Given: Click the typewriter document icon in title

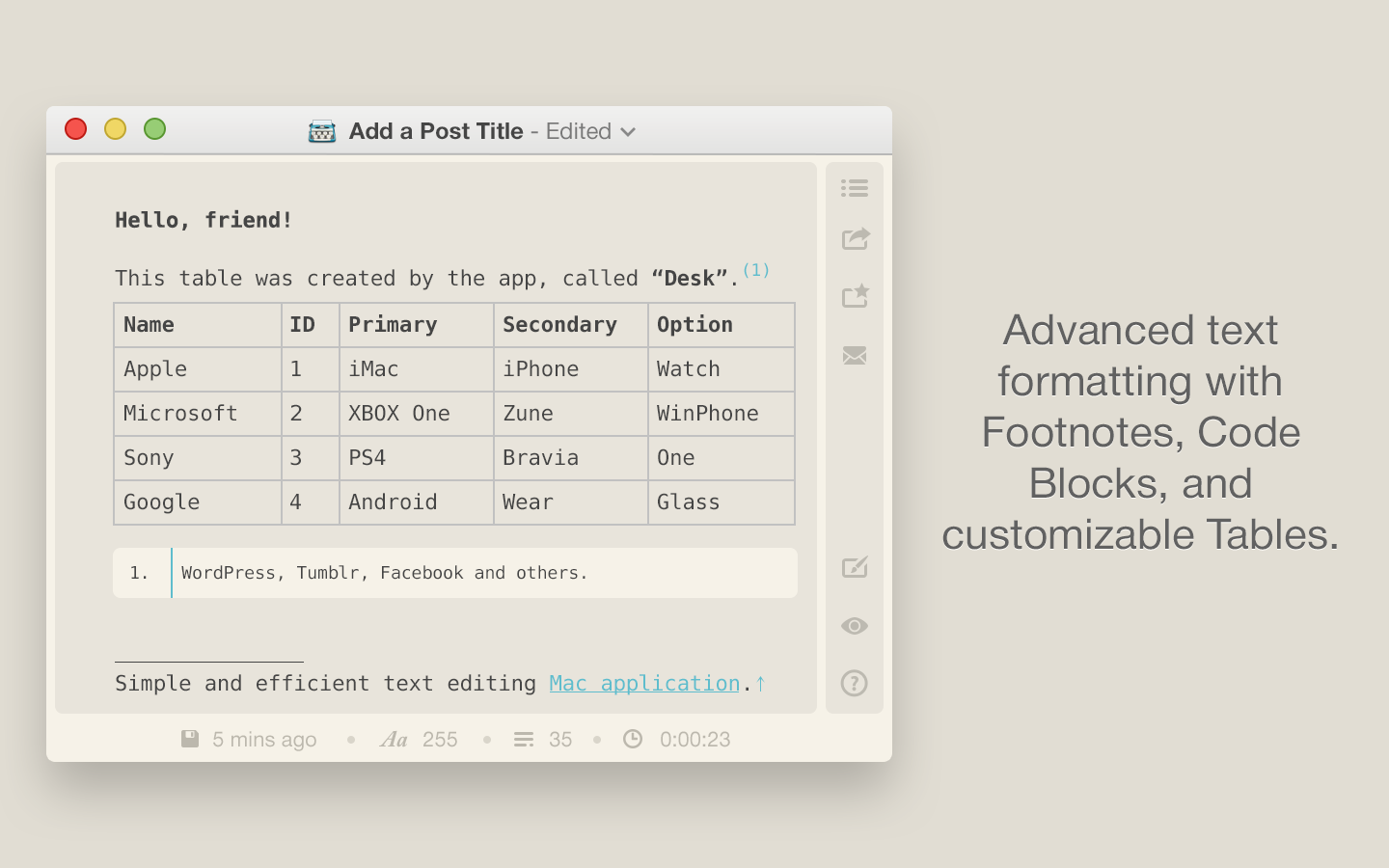Looking at the screenshot, I should click(x=322, y=131).
